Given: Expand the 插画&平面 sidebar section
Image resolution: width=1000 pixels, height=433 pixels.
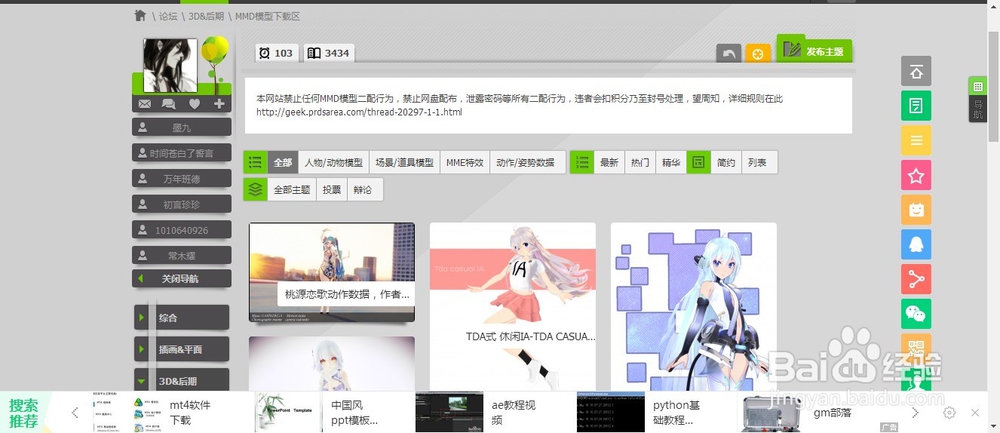Looking at the screenshot, I should (x=182, y=349).
